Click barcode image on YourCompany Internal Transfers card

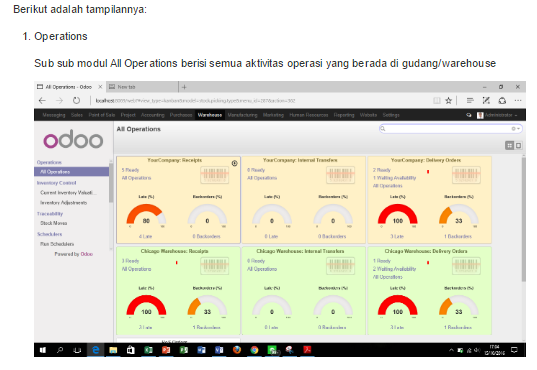(340, 175)
